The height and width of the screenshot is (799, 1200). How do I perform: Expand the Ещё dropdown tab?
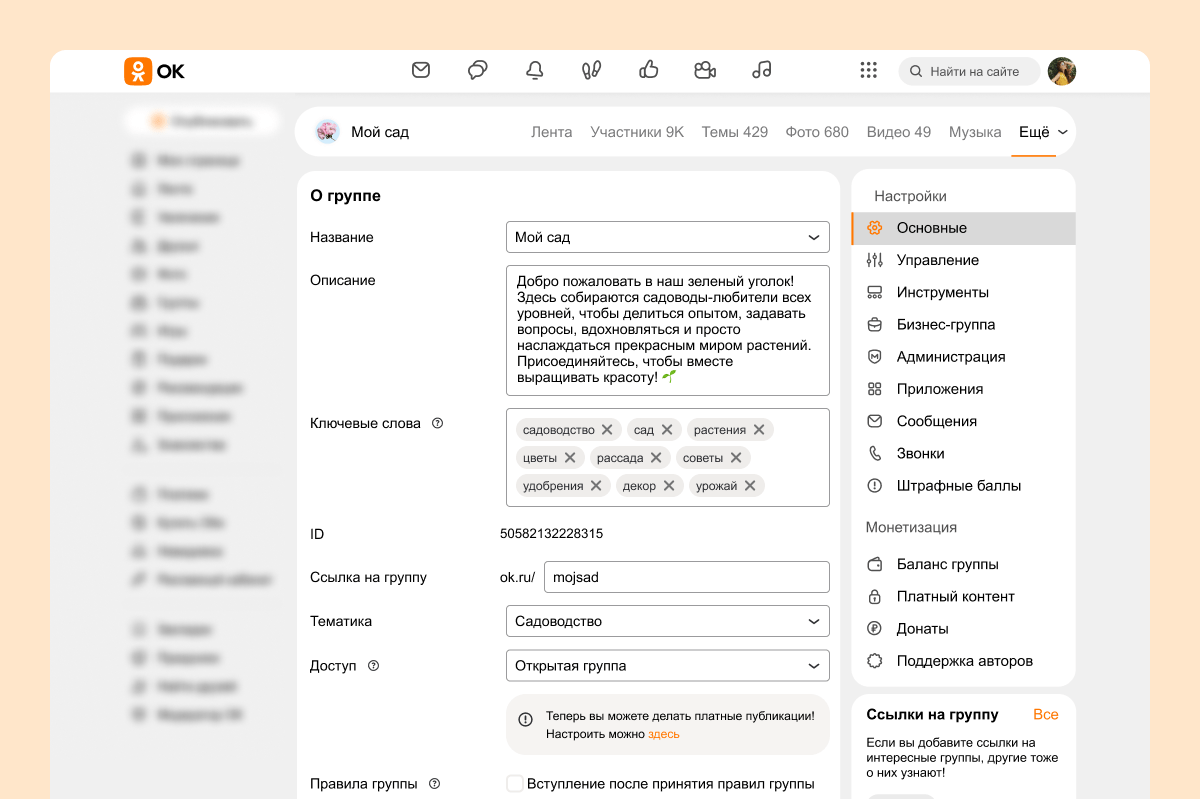pyautogui.click(x=1043, y=132)
